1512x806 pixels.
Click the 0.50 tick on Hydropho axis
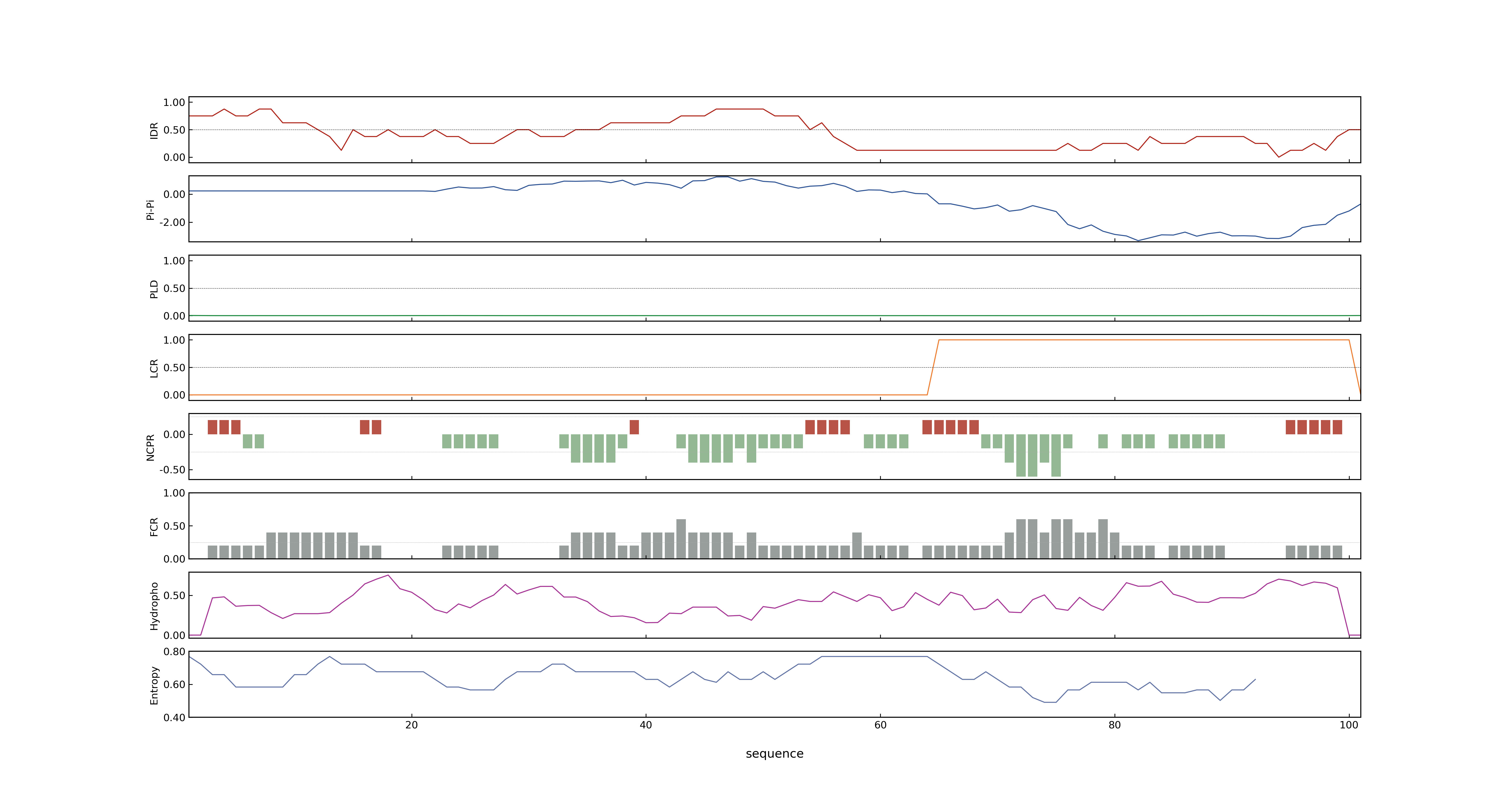174,595
